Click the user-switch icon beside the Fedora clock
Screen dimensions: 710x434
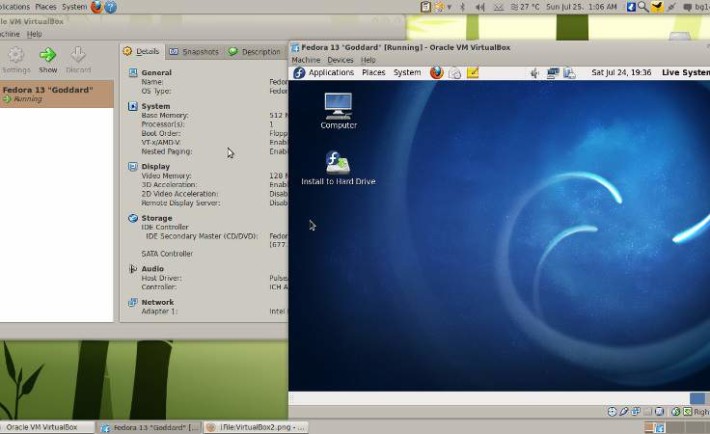[570, 73]
